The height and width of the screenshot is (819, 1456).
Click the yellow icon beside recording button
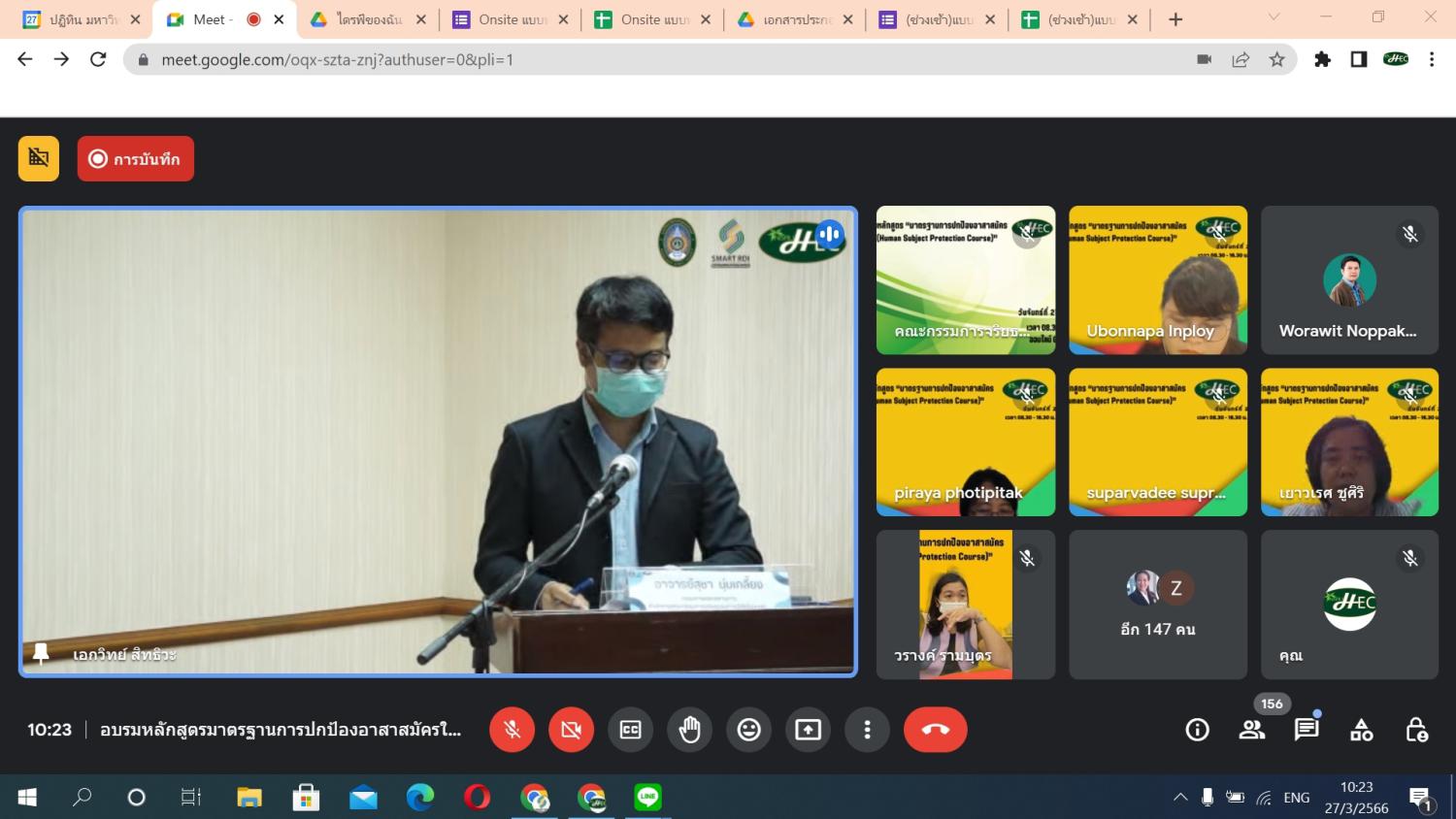coord(39,158)
